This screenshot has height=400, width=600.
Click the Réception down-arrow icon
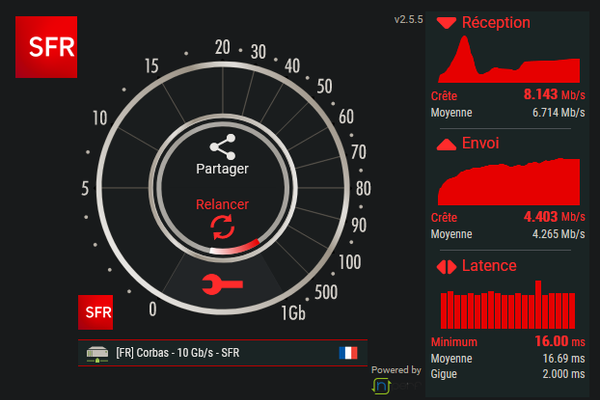(x=446, y=23)
